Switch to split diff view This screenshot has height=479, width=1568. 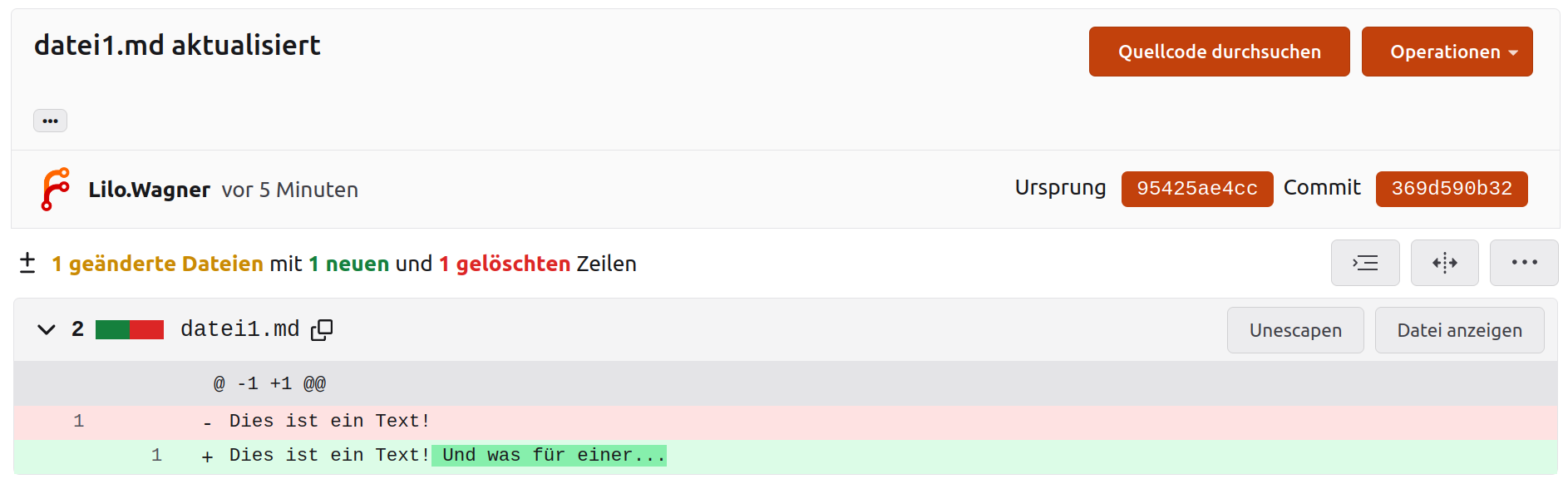pos(1444,263)
